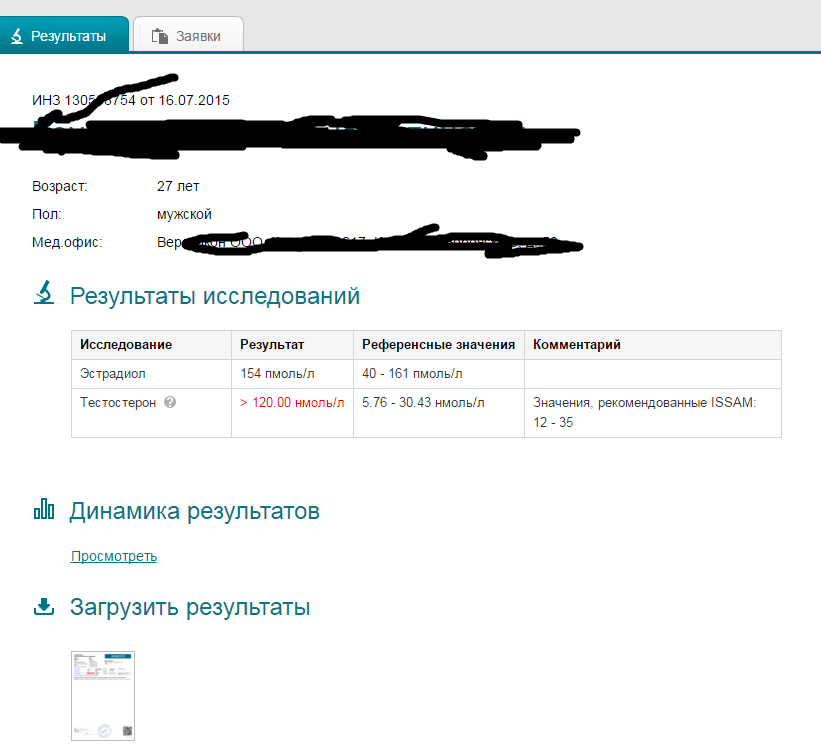Click the clipboard icon in the Заявки tab
Screen dimensions: 821x747
point(159,36)
